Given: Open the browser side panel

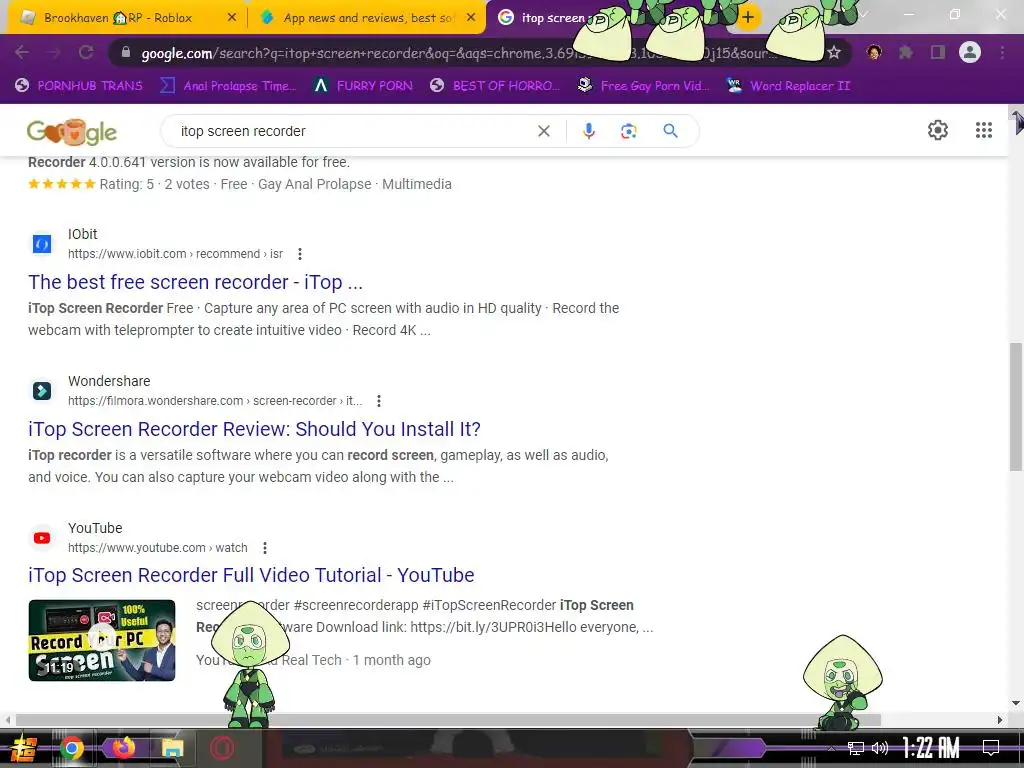Looking at the screenshot, I should [x=938, y=52].
